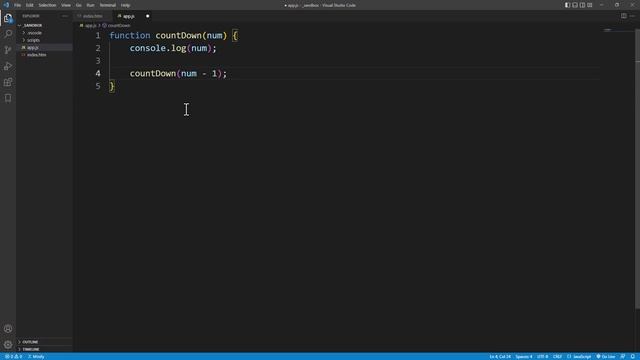Open the editor More Actions ellipsis
Viewport: 640px width, 360px height.
click(632, 16)
